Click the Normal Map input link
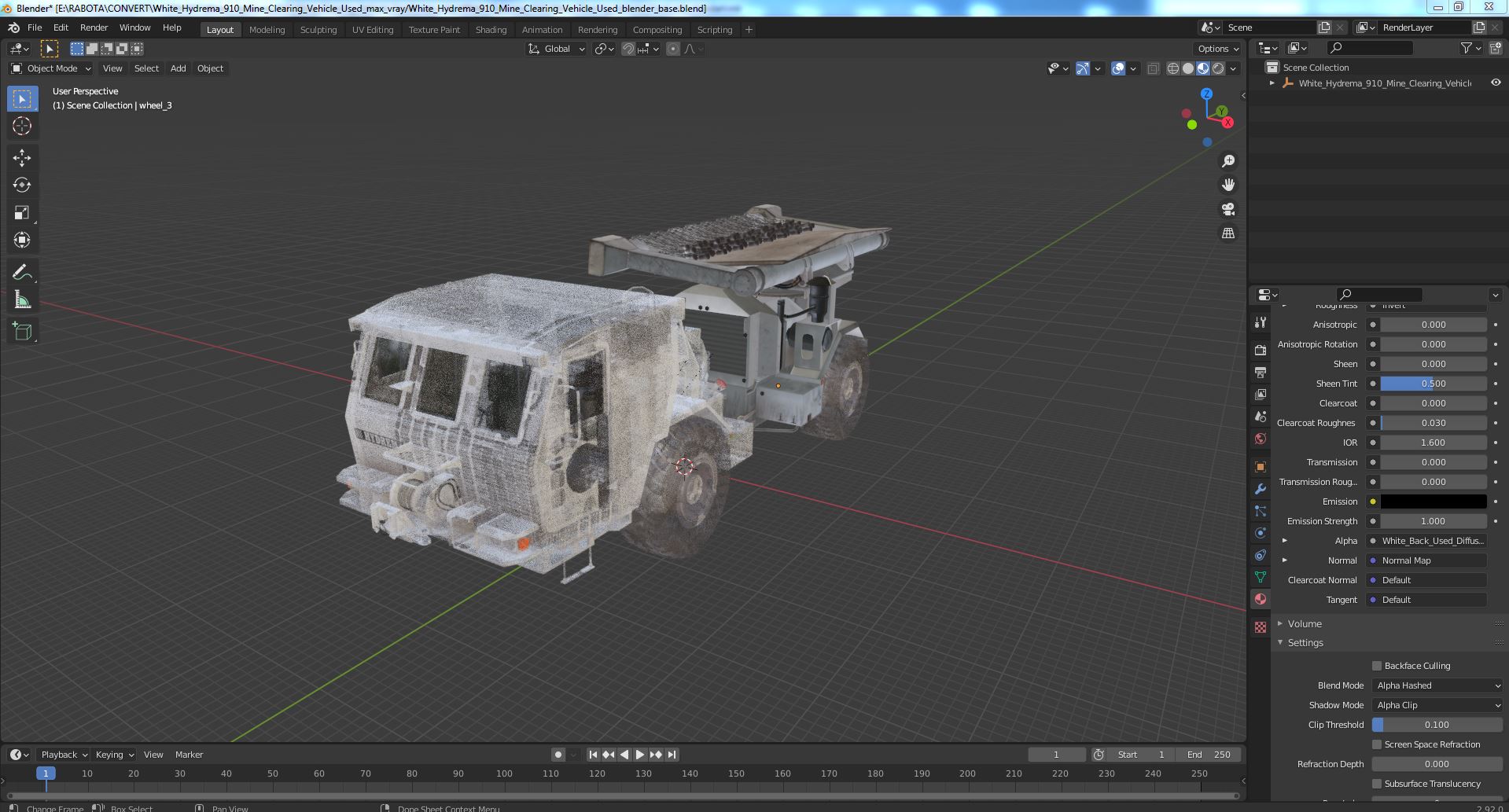 (1427, 560)
